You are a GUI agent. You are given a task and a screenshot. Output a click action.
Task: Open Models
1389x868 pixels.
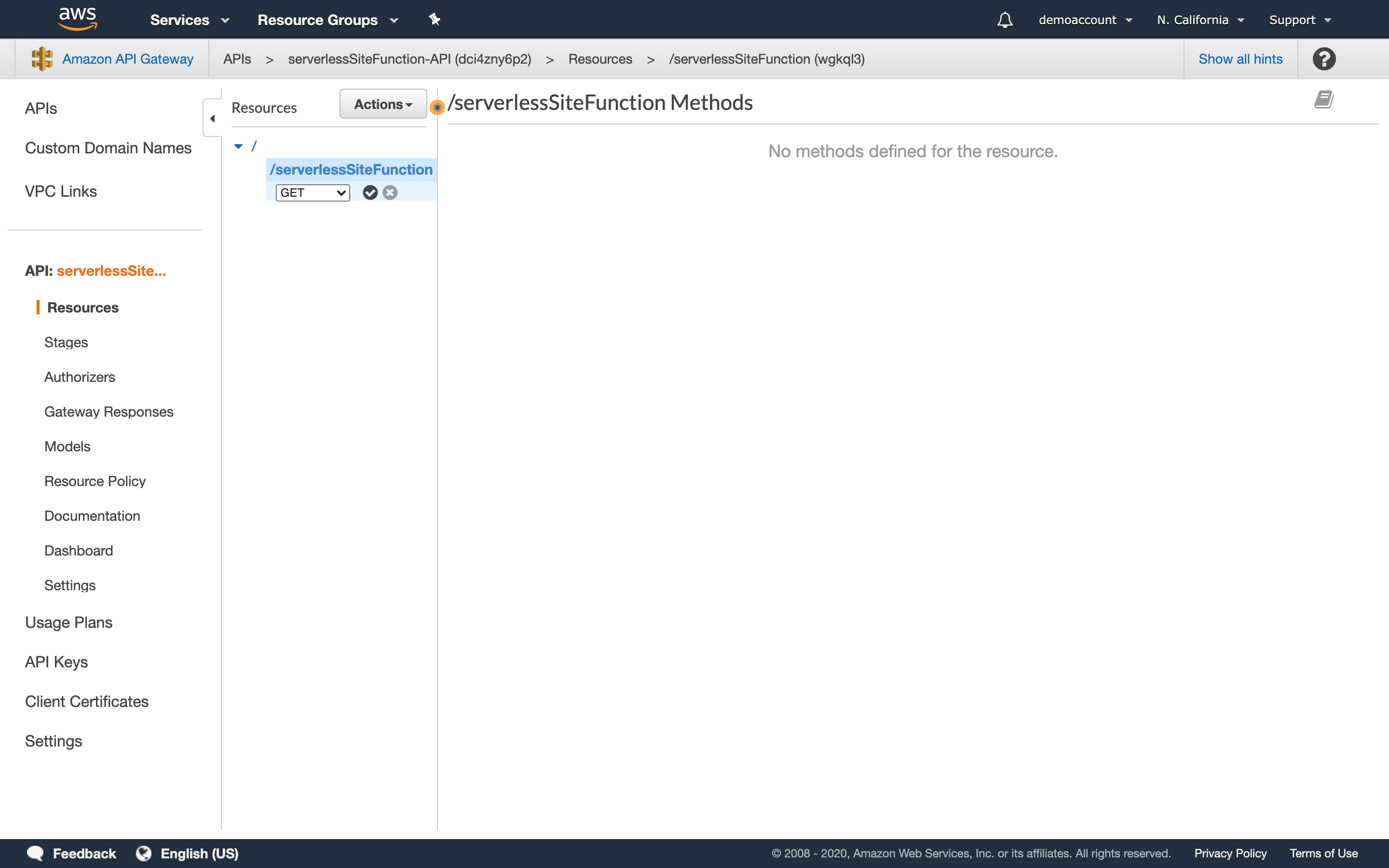(67, 446)
